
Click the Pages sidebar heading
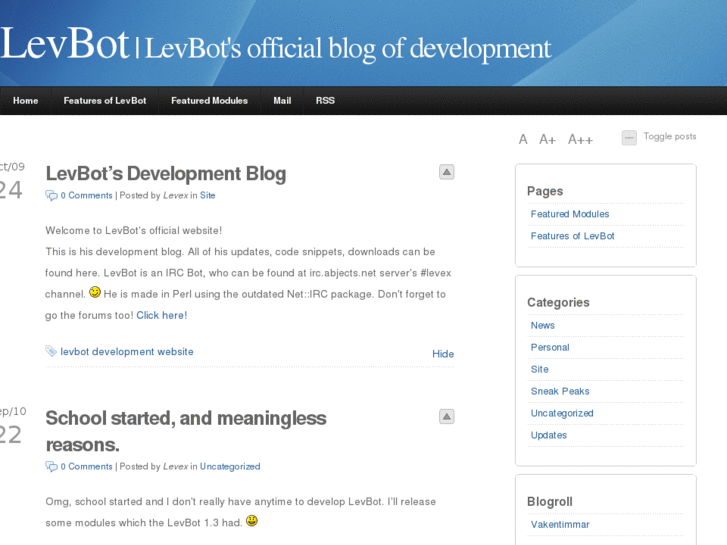[x=545, y=191]
